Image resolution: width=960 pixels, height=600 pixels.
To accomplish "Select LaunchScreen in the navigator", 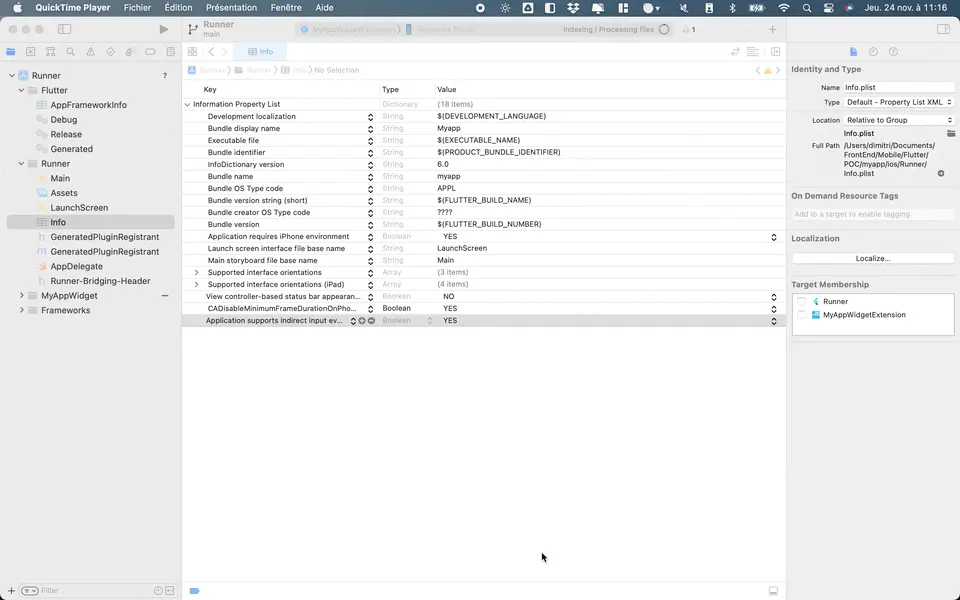I will coord(79,208).
